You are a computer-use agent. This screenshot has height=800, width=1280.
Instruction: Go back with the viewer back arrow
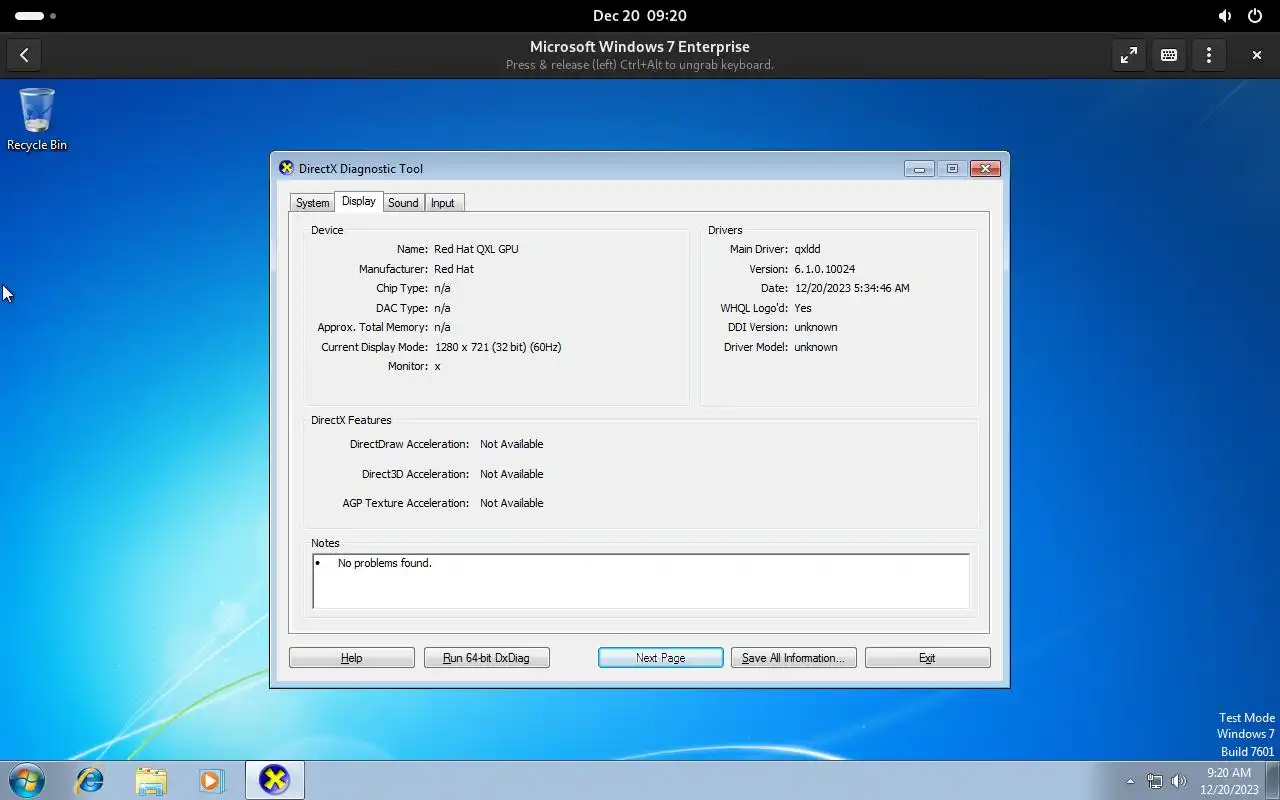[24, 55]
